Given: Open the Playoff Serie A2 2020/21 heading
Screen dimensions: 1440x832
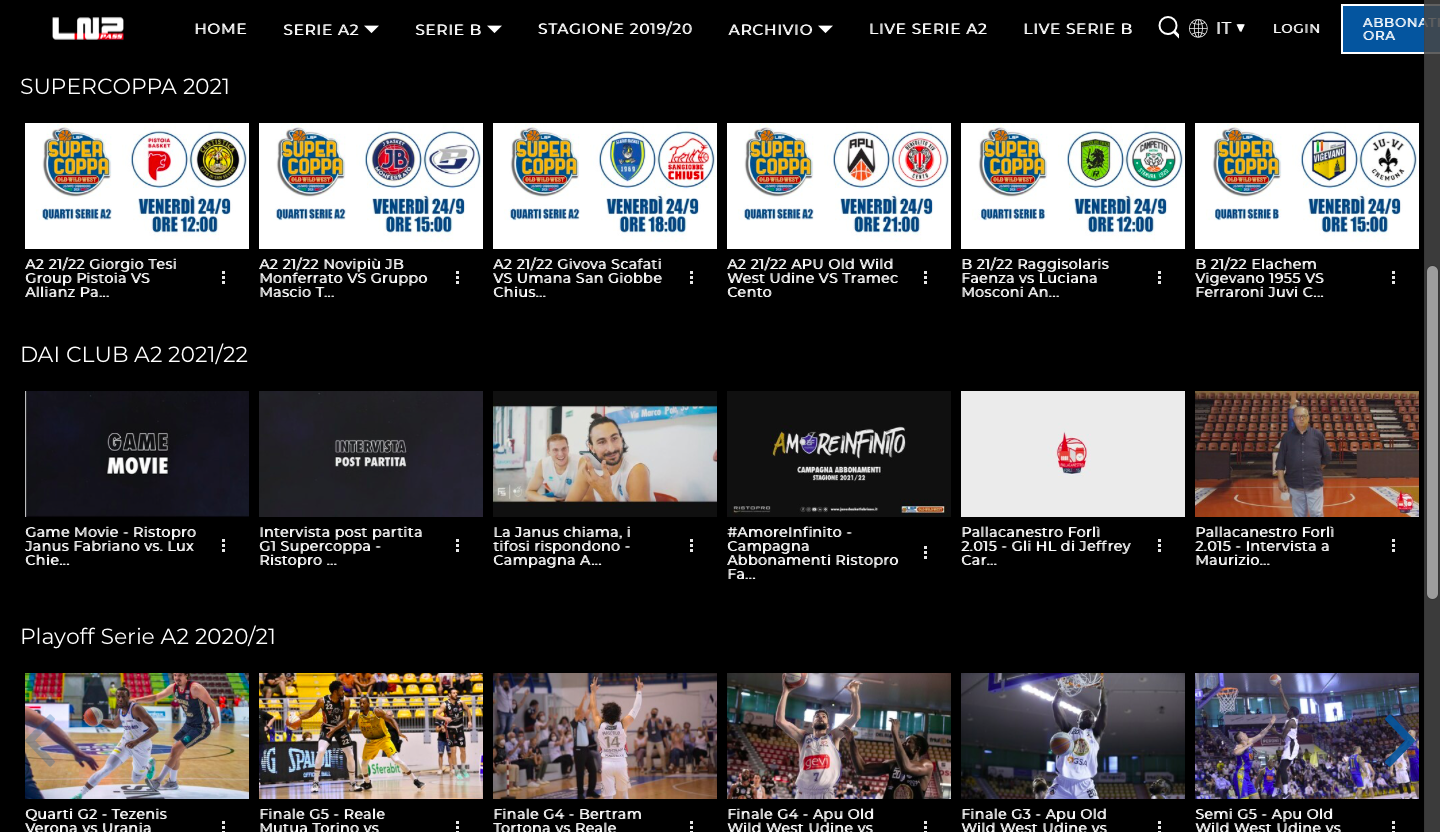Looking at the screenshot, I should [x=148, y=637].
